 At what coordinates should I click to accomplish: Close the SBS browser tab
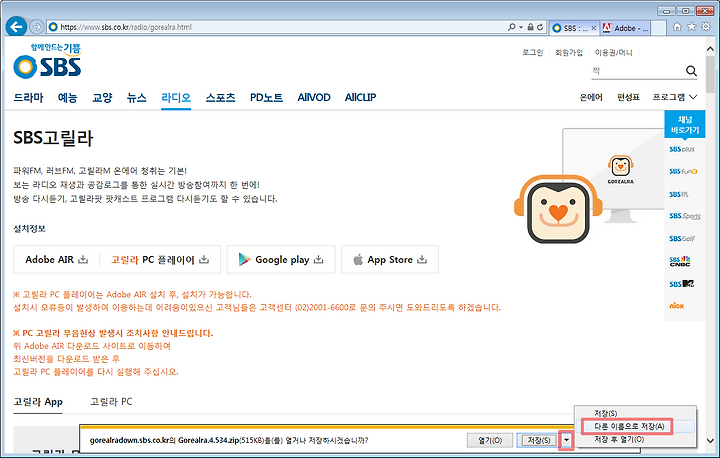tap(594, 28)
